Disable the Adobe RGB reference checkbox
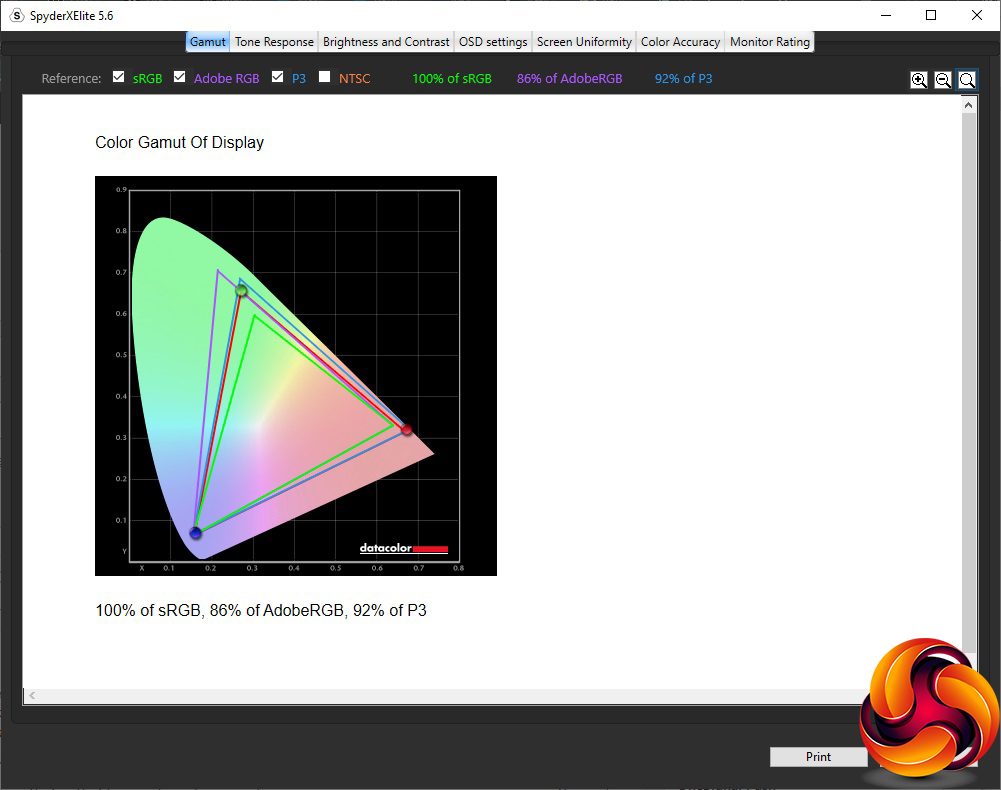Screen dimensions: 1001x790 point(180,77)
